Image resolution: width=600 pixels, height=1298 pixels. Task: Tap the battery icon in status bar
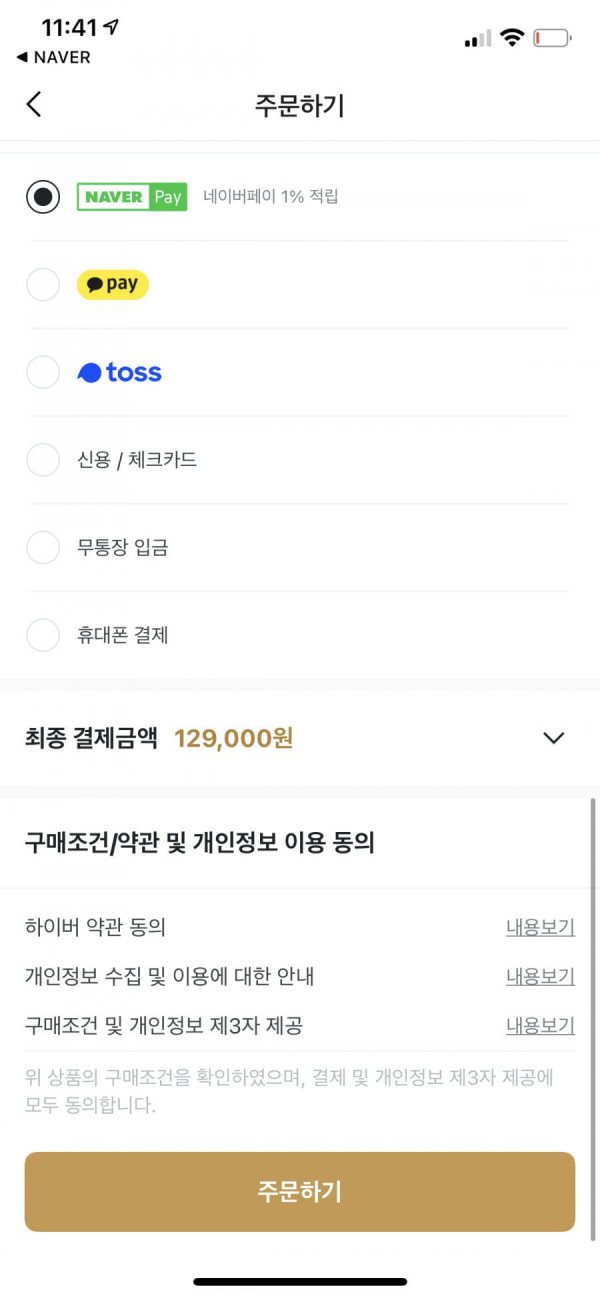click(552, 39)
